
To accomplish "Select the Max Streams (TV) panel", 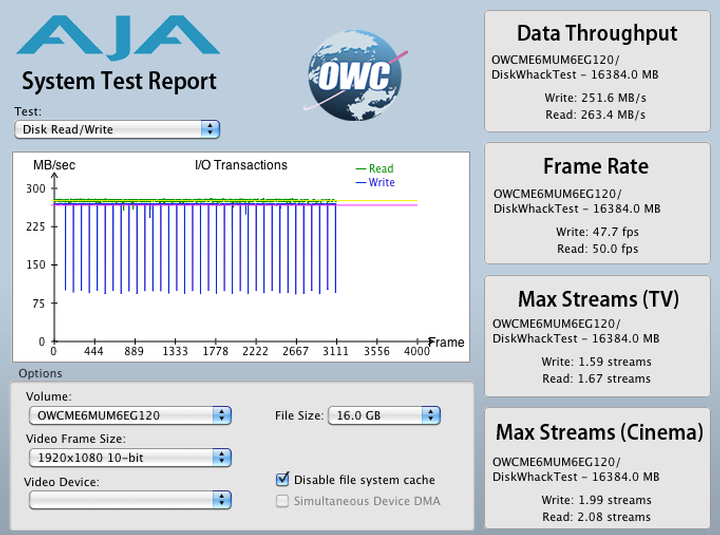I will coord(596,337).
